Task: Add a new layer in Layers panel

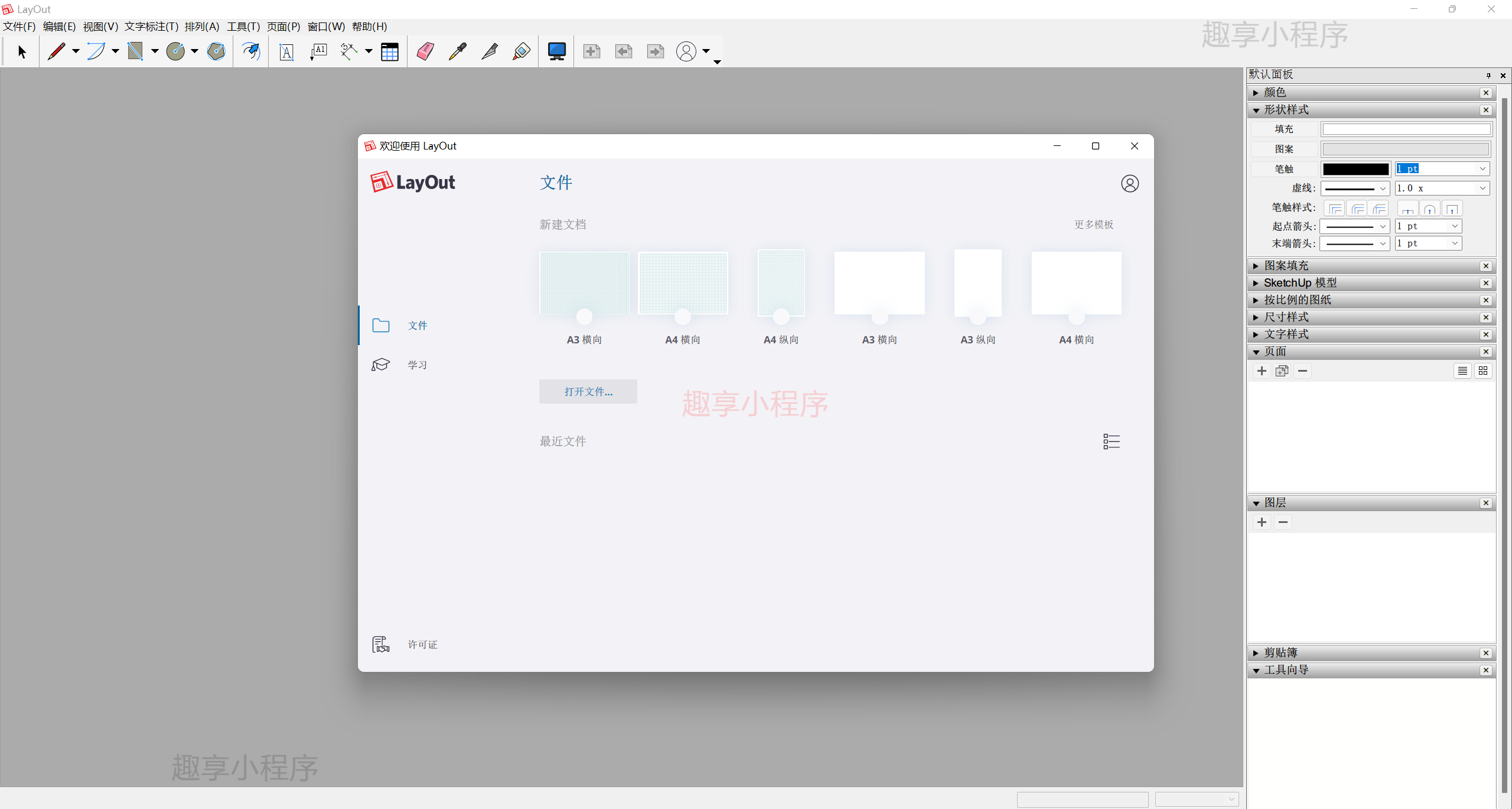Action: (x=1262, y=522)
